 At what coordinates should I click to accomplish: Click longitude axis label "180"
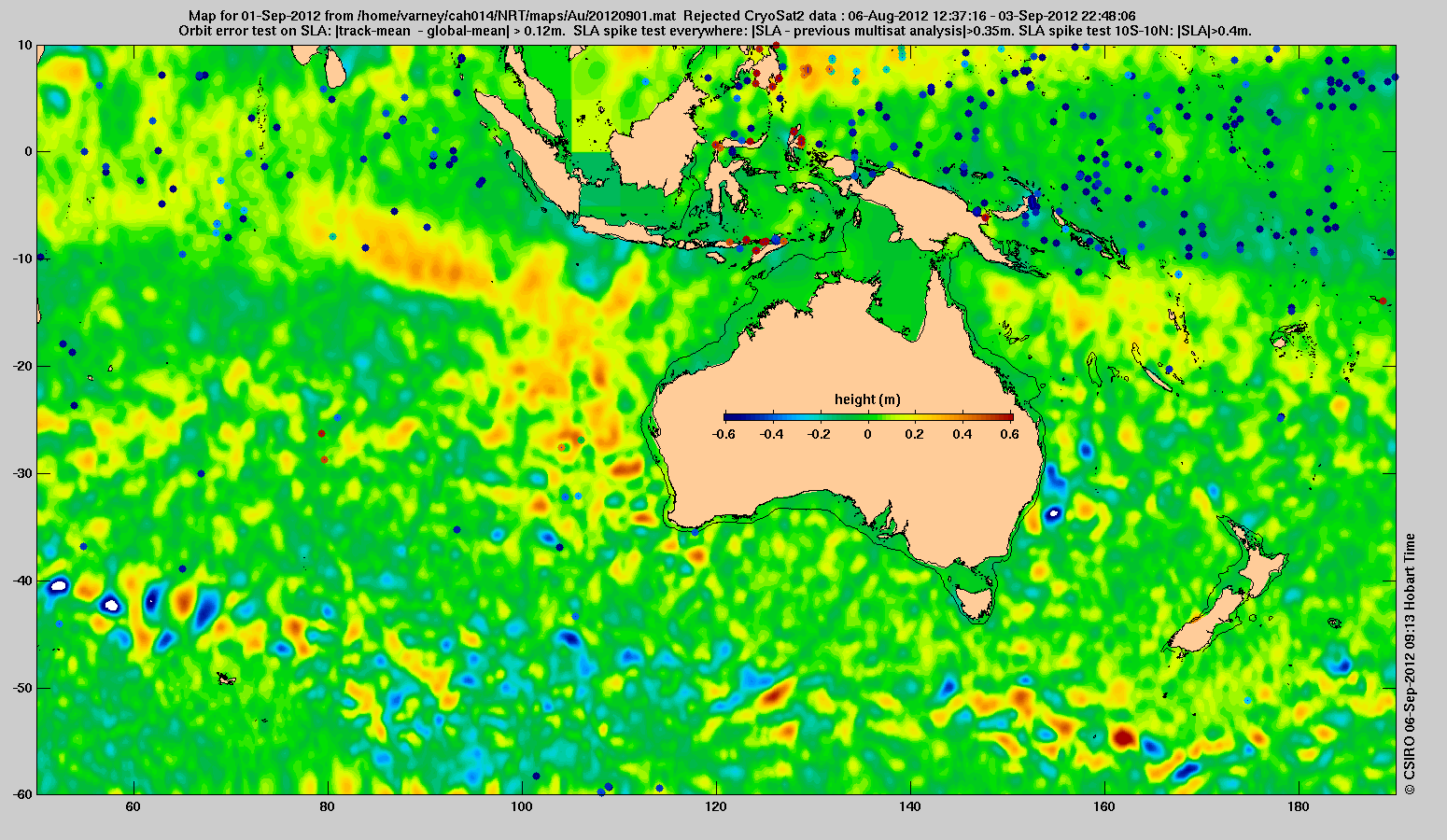click(1299, 806)
